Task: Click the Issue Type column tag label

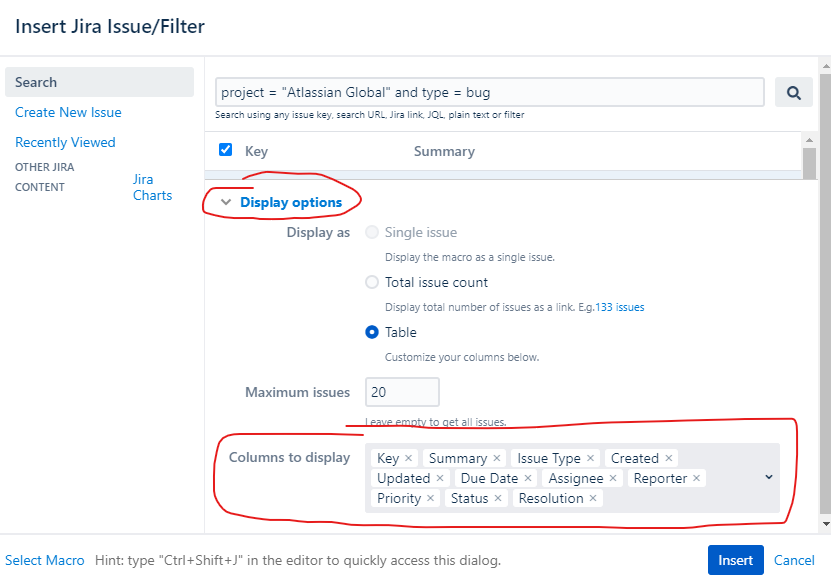Action: coord(549,458)
